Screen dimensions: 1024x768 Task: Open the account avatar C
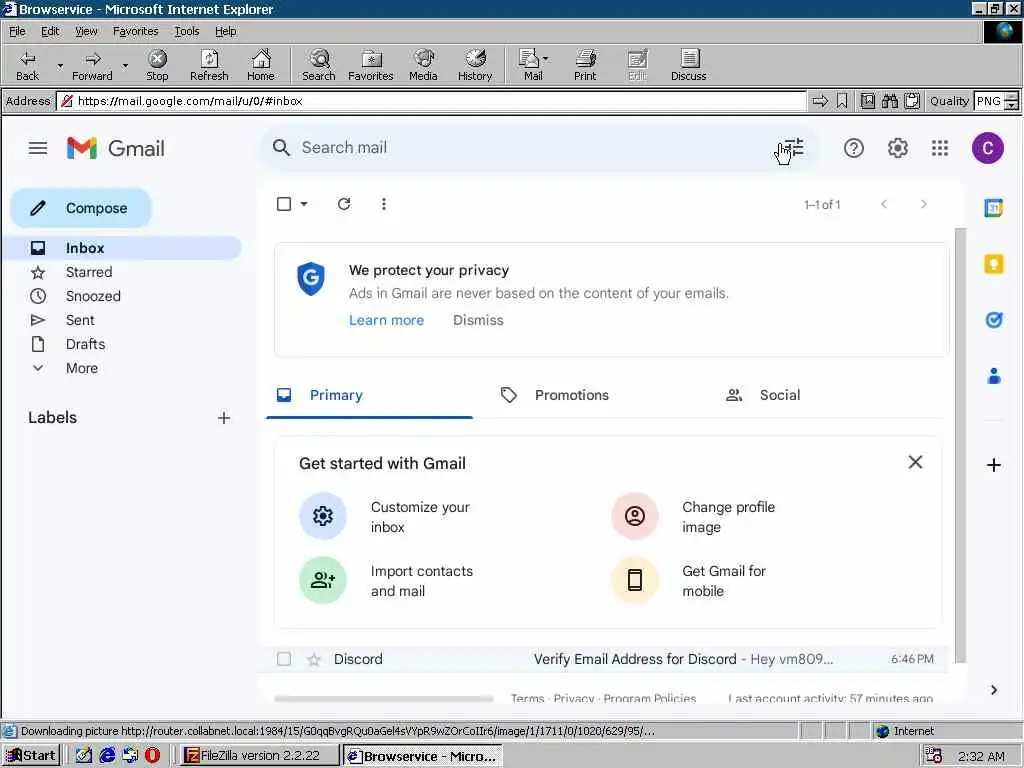pyautogui.click(x=987, y=148)
